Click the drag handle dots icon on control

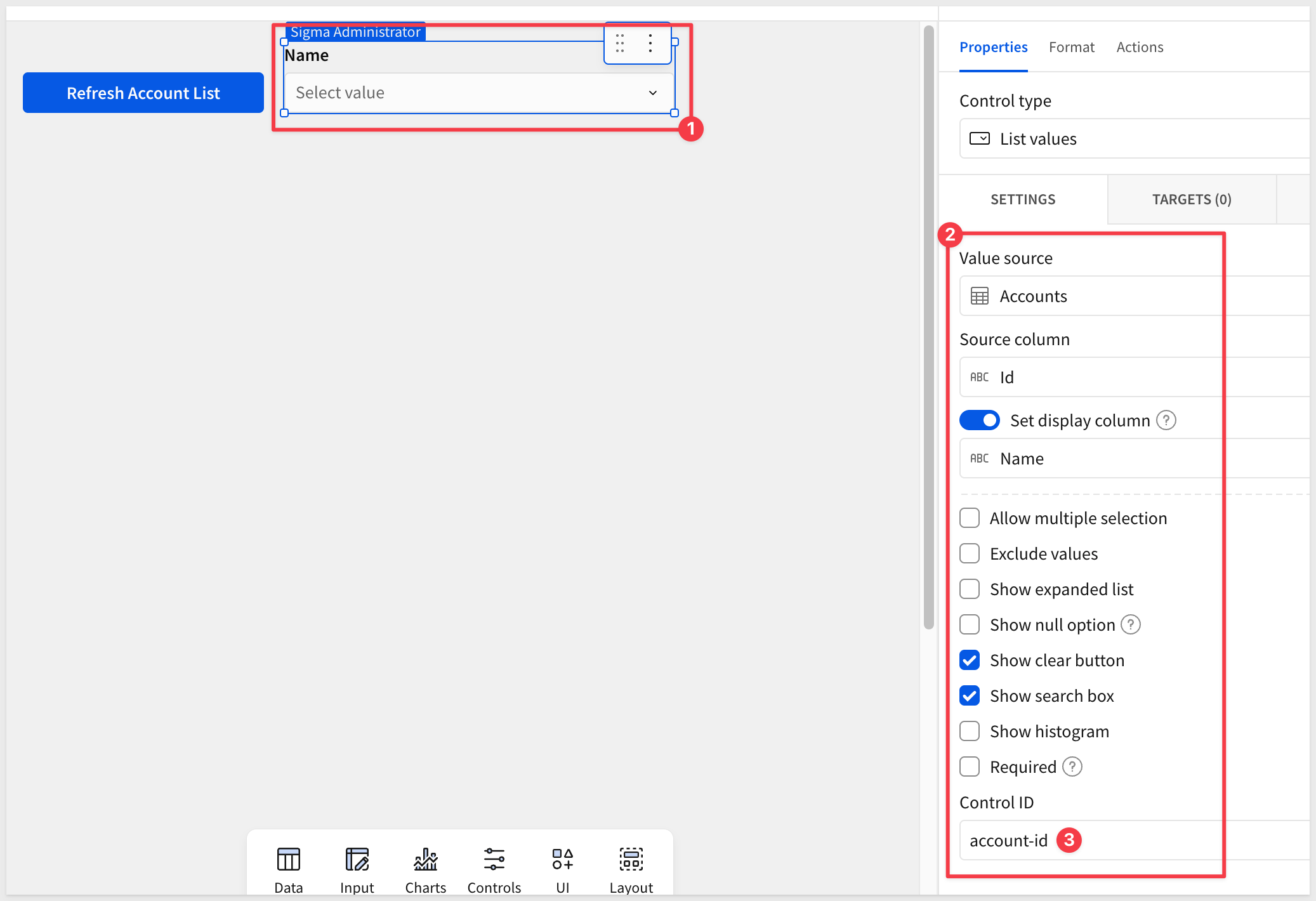click(x=620, y=43)
